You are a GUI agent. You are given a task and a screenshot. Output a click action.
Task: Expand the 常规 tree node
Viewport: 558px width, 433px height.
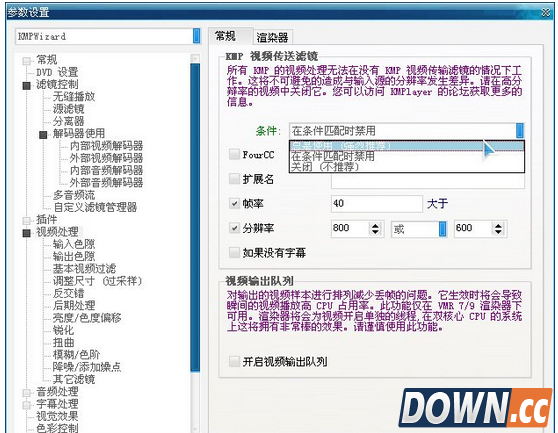click(26, 61)
